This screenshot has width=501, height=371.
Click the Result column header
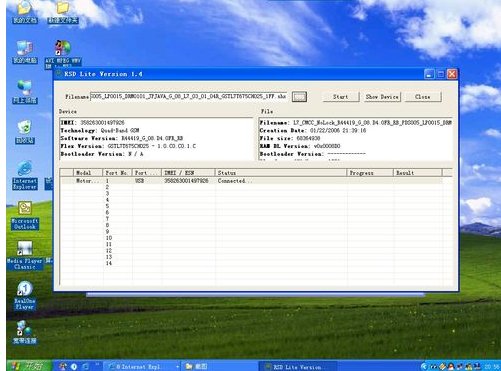[x=418, y=173]
